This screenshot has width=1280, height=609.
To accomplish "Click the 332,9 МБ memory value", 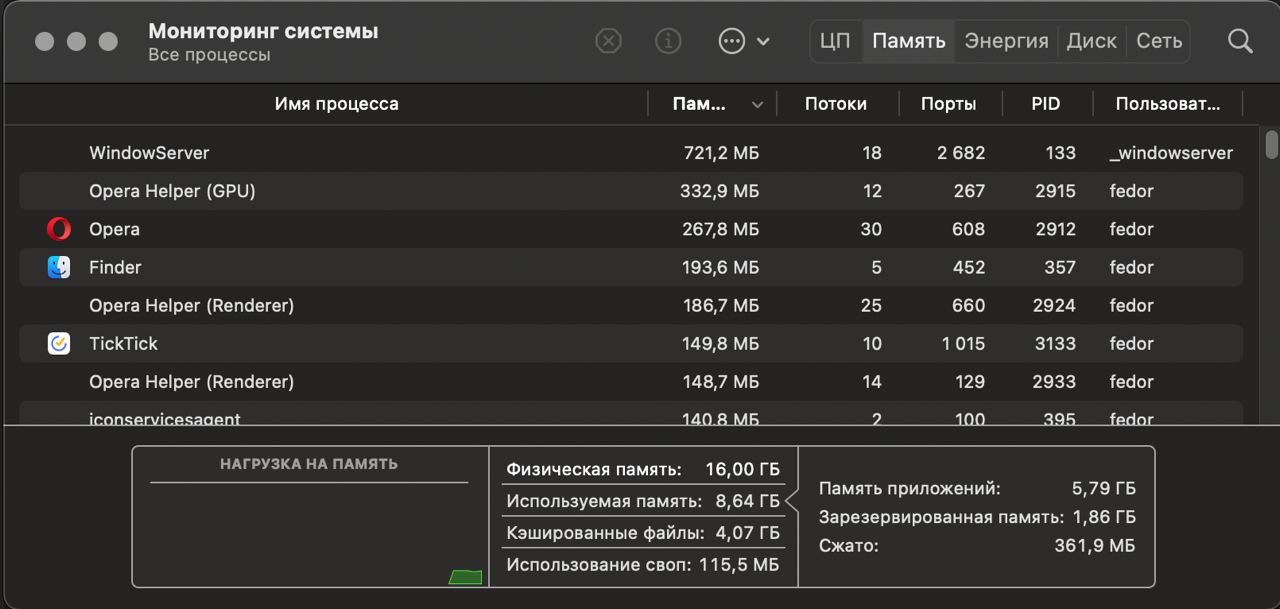I will click(720, 191).
